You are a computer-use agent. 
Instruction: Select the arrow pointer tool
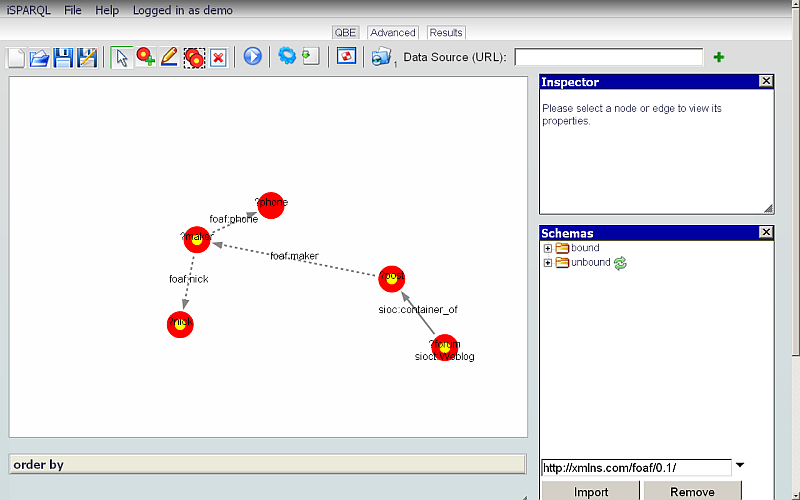click(x=121, y=57)
